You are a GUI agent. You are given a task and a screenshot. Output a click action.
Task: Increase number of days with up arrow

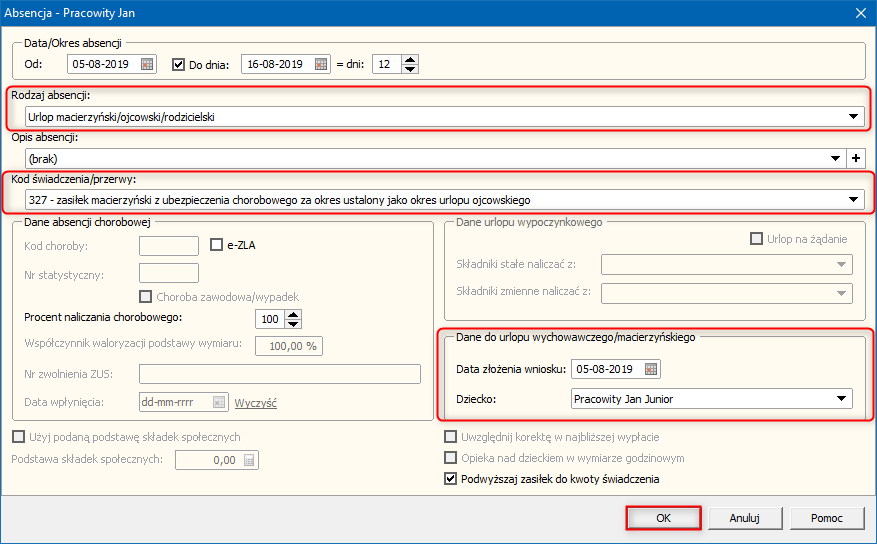(x=410, y=59)
